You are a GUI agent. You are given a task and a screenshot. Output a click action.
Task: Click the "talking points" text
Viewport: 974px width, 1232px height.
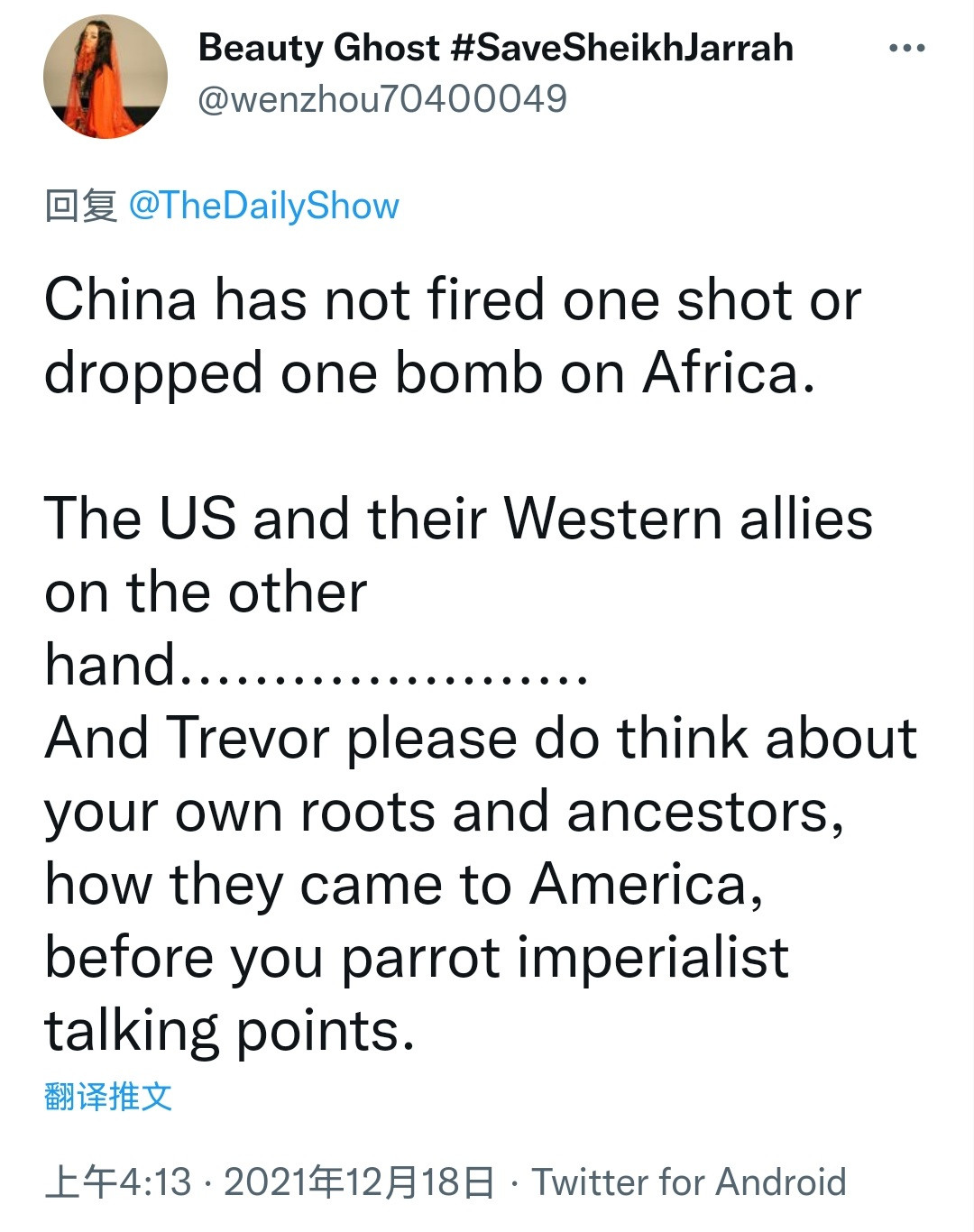point(229,1031)
